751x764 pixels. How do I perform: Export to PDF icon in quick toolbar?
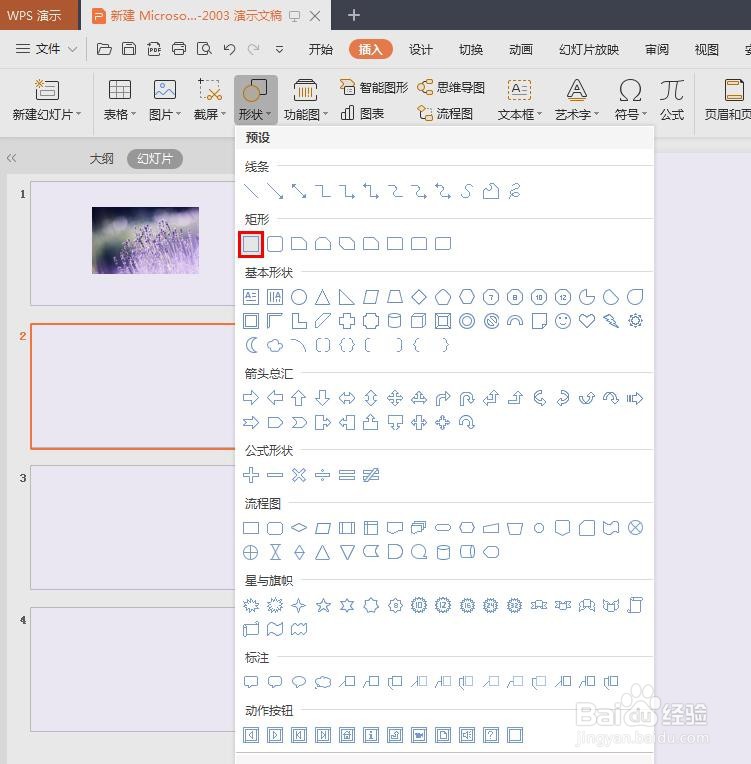click(x=154, y=49)
